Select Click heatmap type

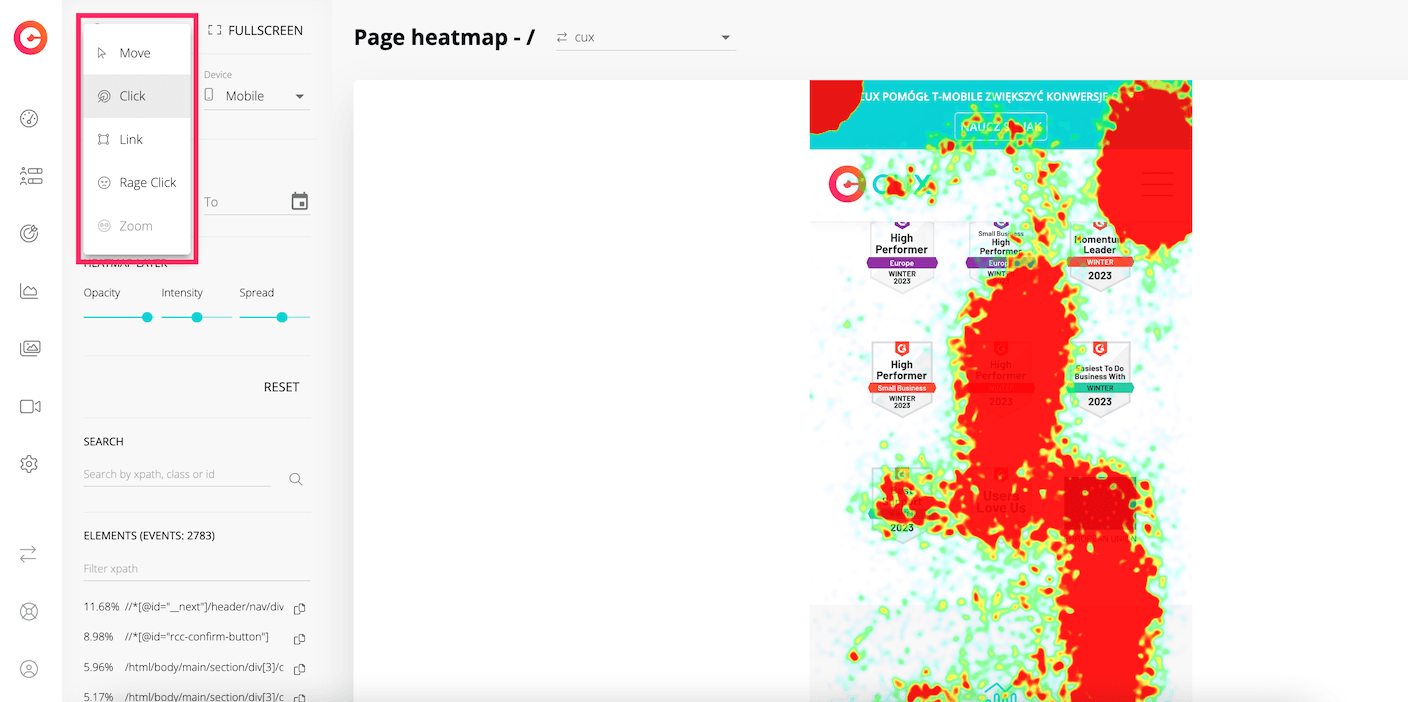[x=137, y=96]
